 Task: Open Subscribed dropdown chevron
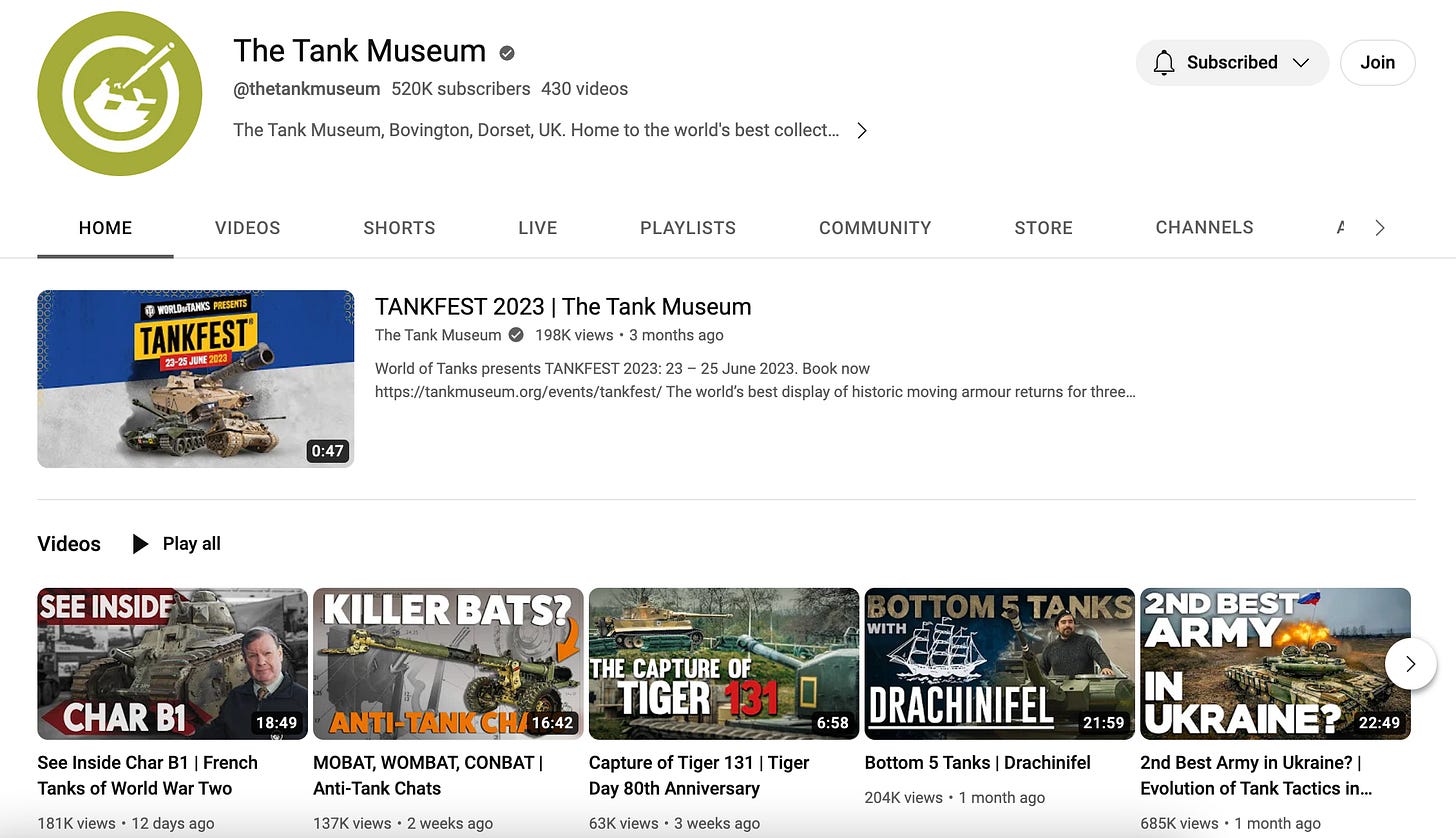click(x=1301, y=63)
